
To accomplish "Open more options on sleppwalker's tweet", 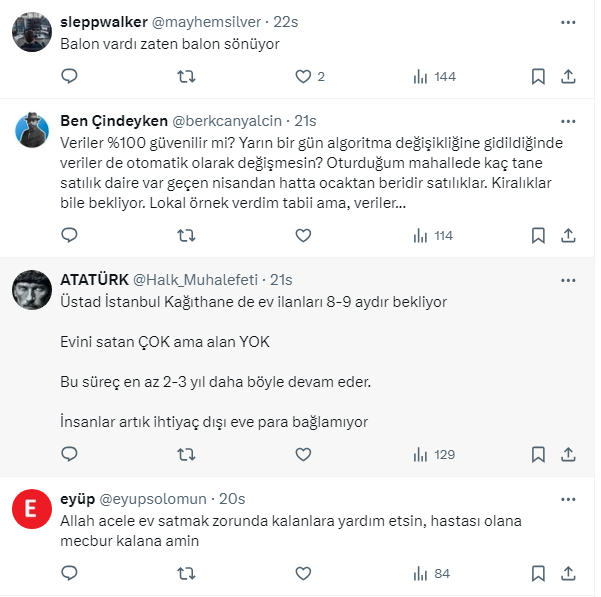I will 568,20.
